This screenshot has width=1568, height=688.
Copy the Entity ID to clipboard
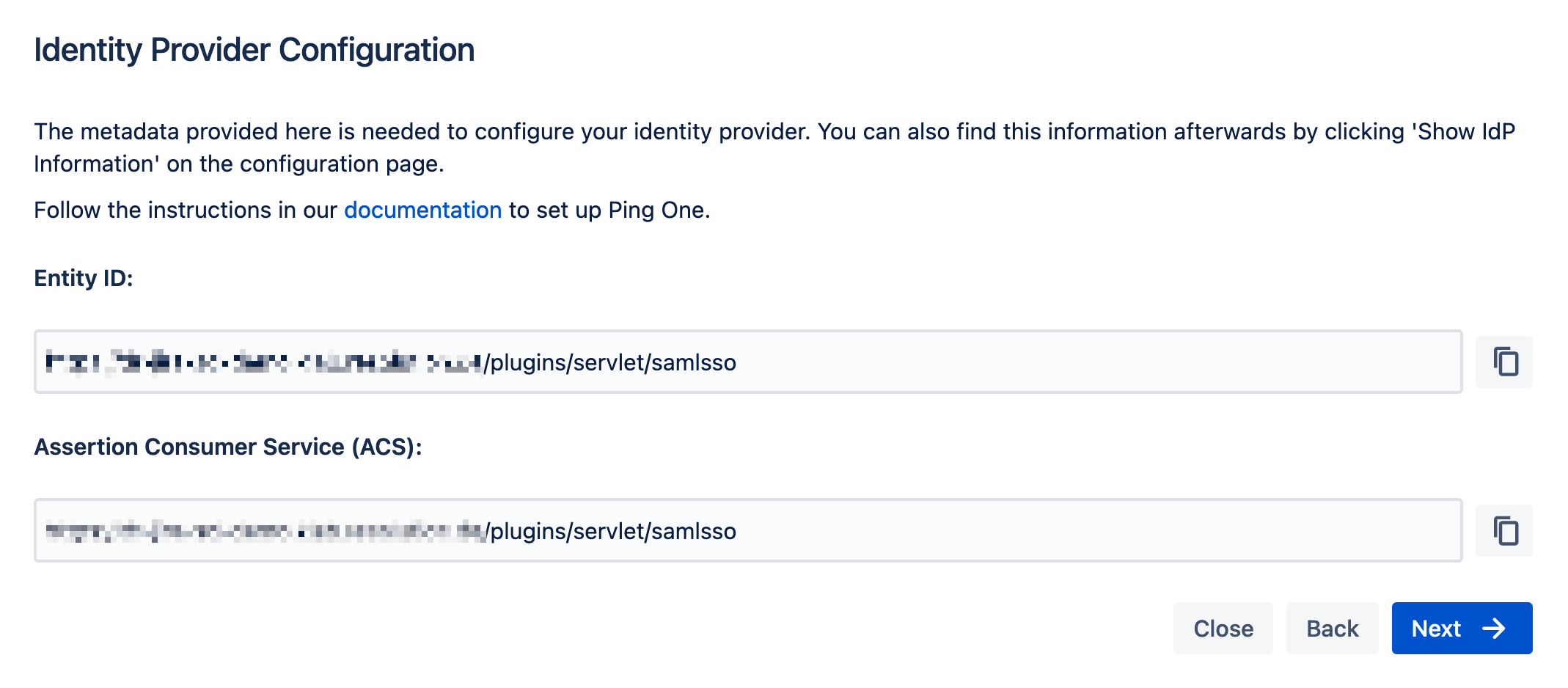coord(1504,362)
